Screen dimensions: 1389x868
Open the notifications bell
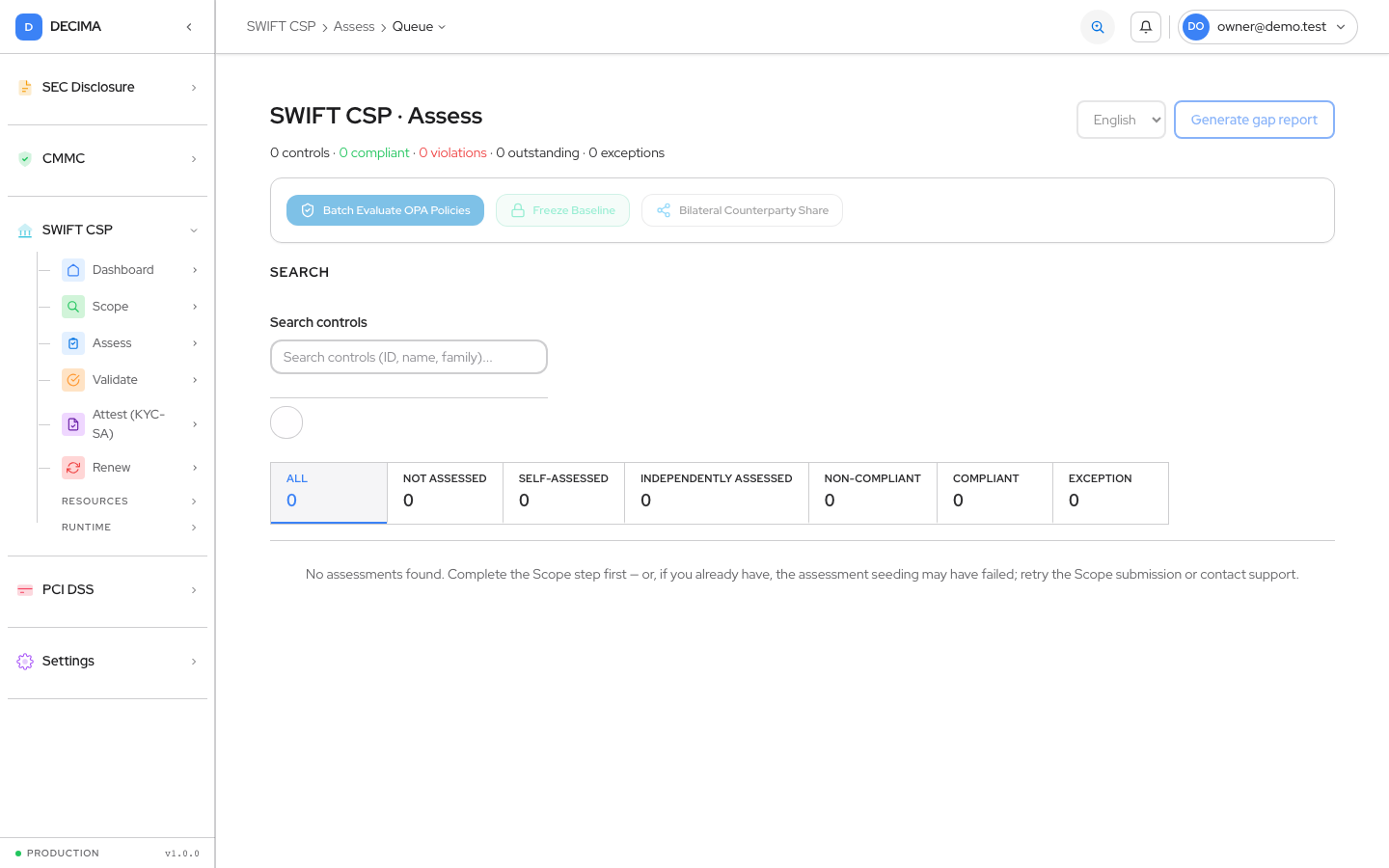click(x=1146, y=27)
